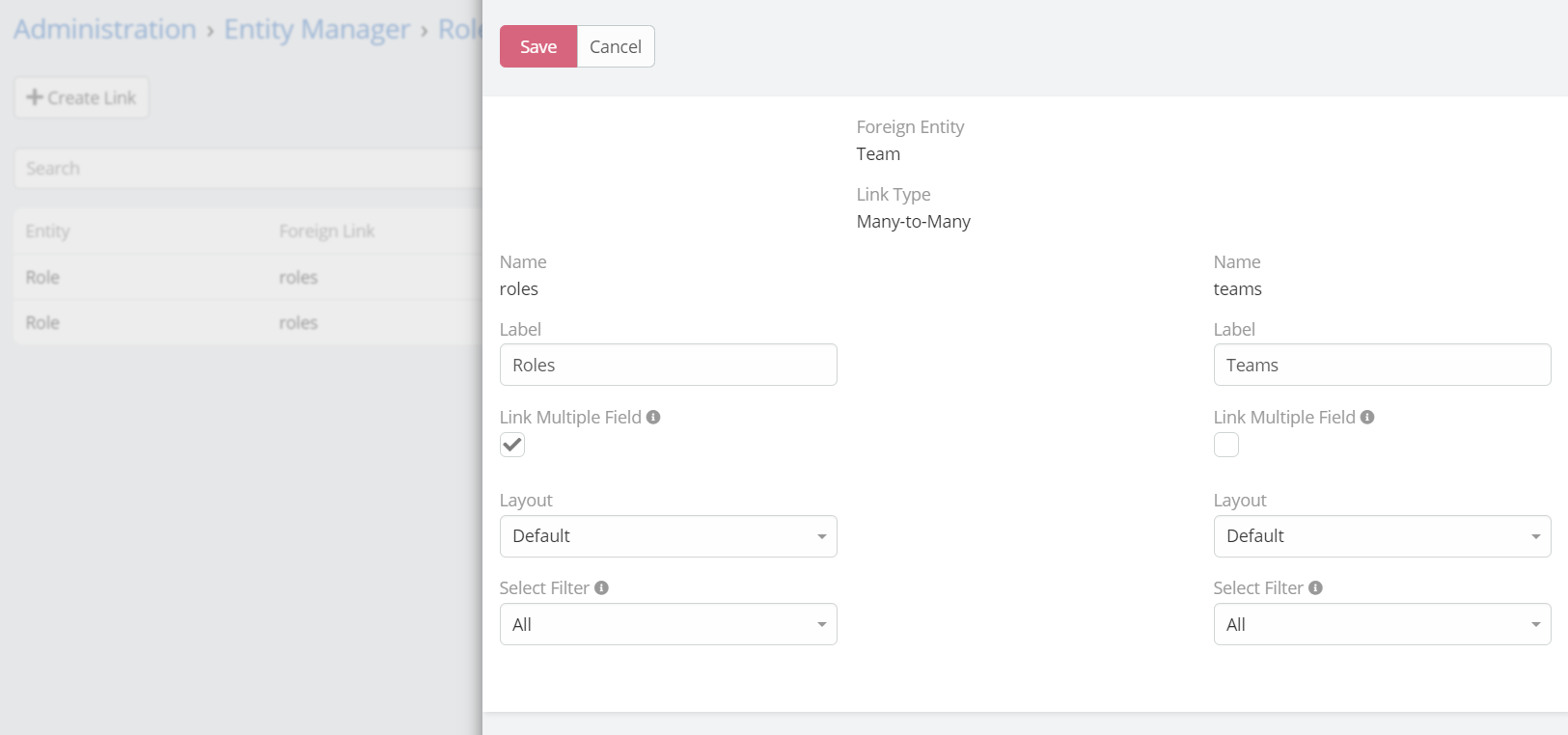This screenshot has width=1568, height=735.
Task: Open the left Layout dropdown
Action: (668, 536)
